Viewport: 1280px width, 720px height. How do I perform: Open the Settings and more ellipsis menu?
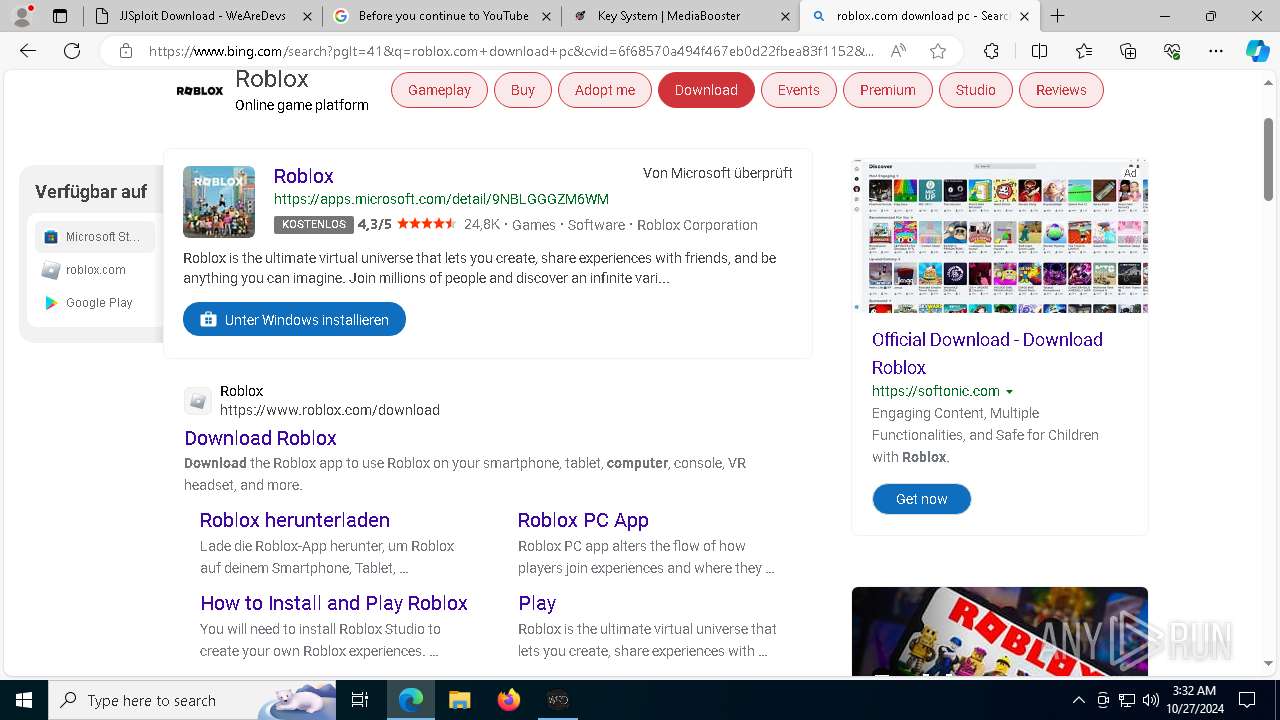[x=1216, y=51]
